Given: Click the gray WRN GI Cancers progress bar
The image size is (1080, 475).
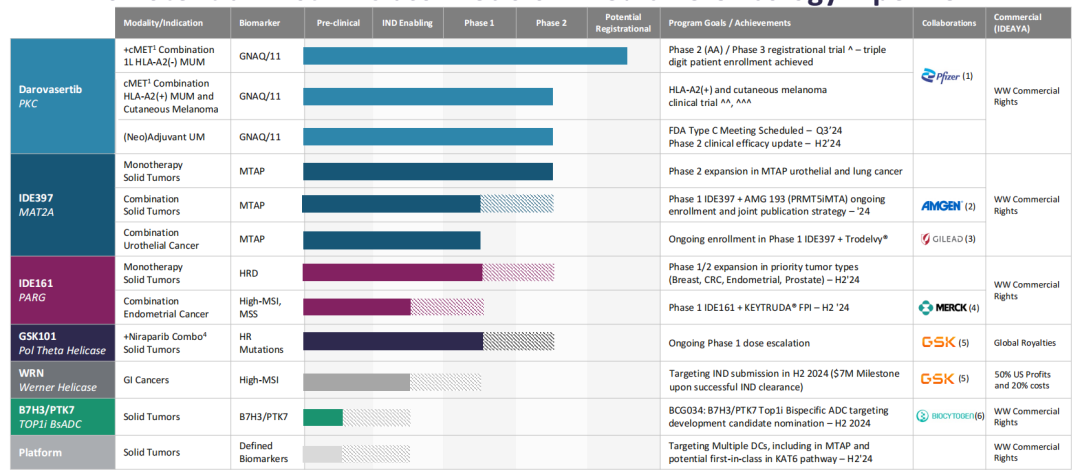Looking at the screenshot, I should click(x=356, y=381).
